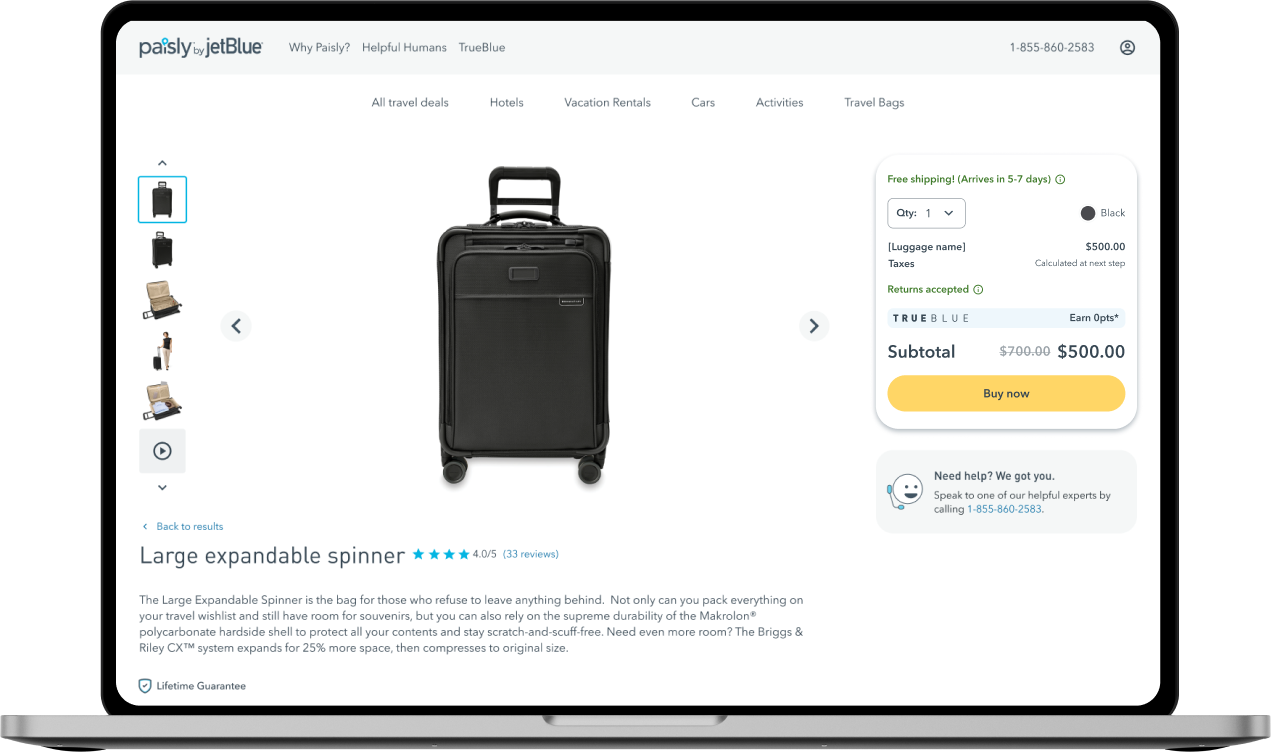Click the Buy now button

(1006, 393)
